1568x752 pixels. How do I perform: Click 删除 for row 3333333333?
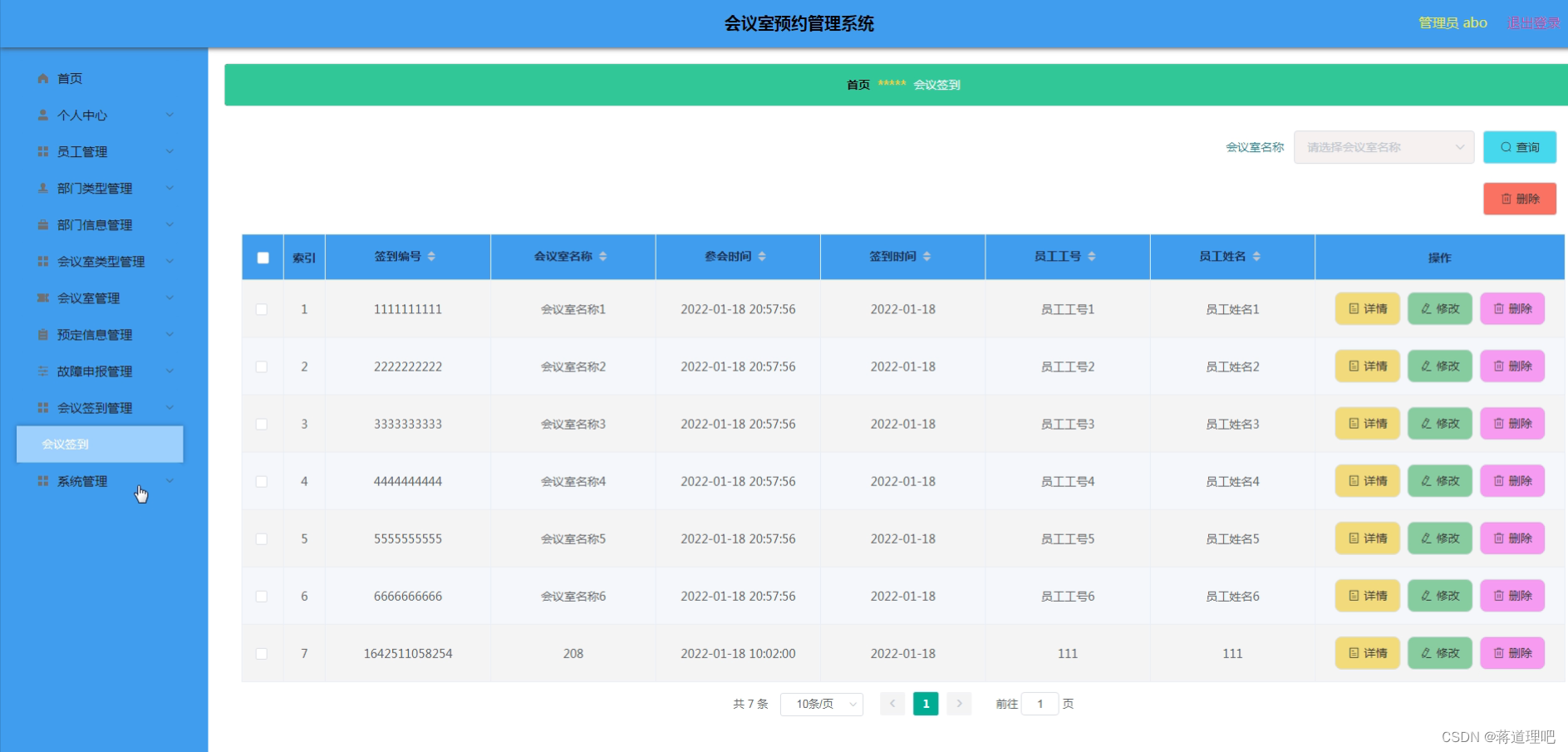1512,423
